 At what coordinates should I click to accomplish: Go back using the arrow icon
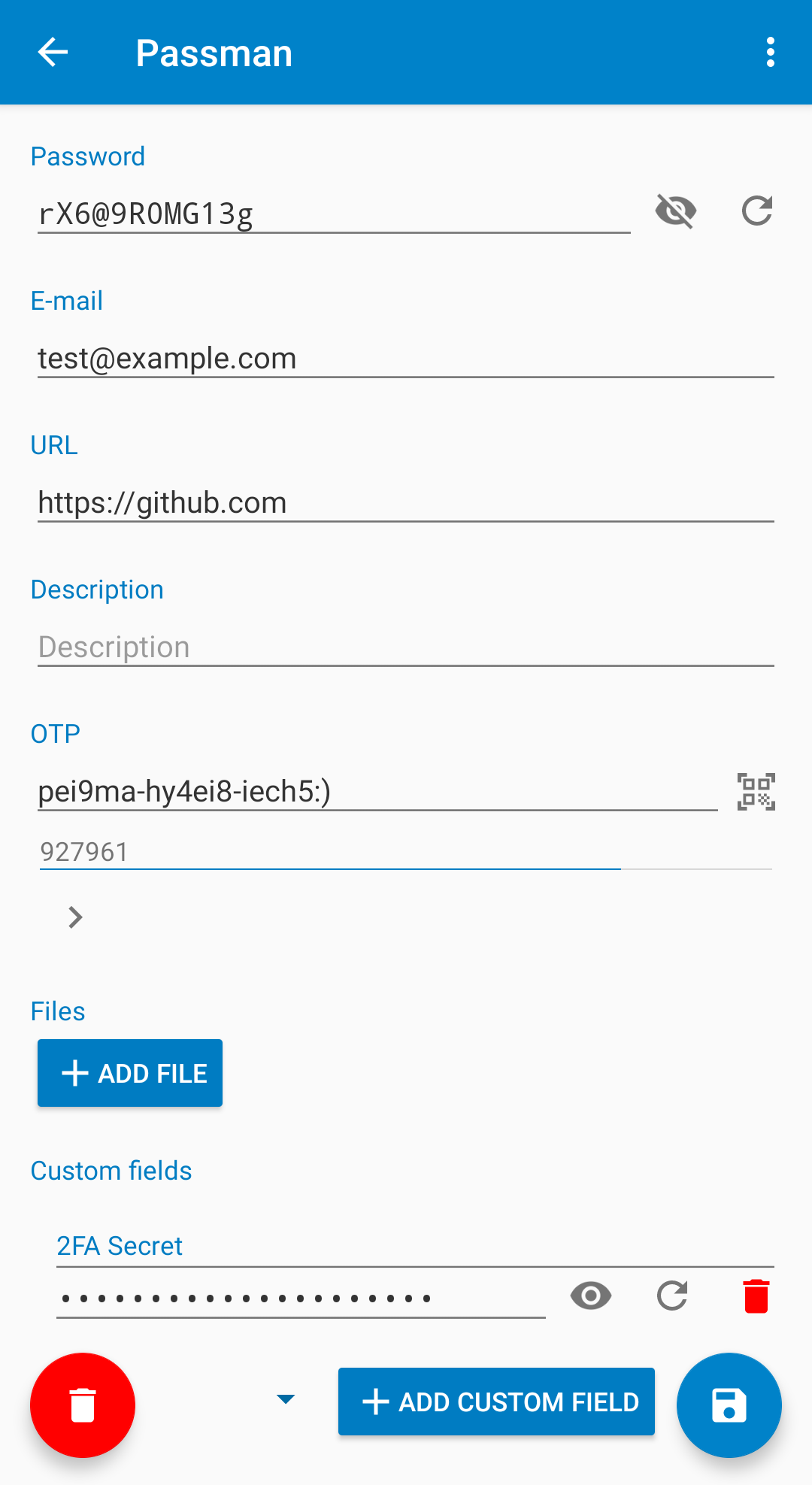pyautogui.click(x=53, y=53)
